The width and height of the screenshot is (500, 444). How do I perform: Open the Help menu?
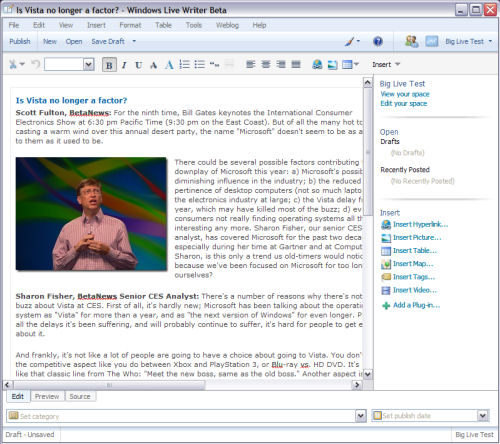259,25
